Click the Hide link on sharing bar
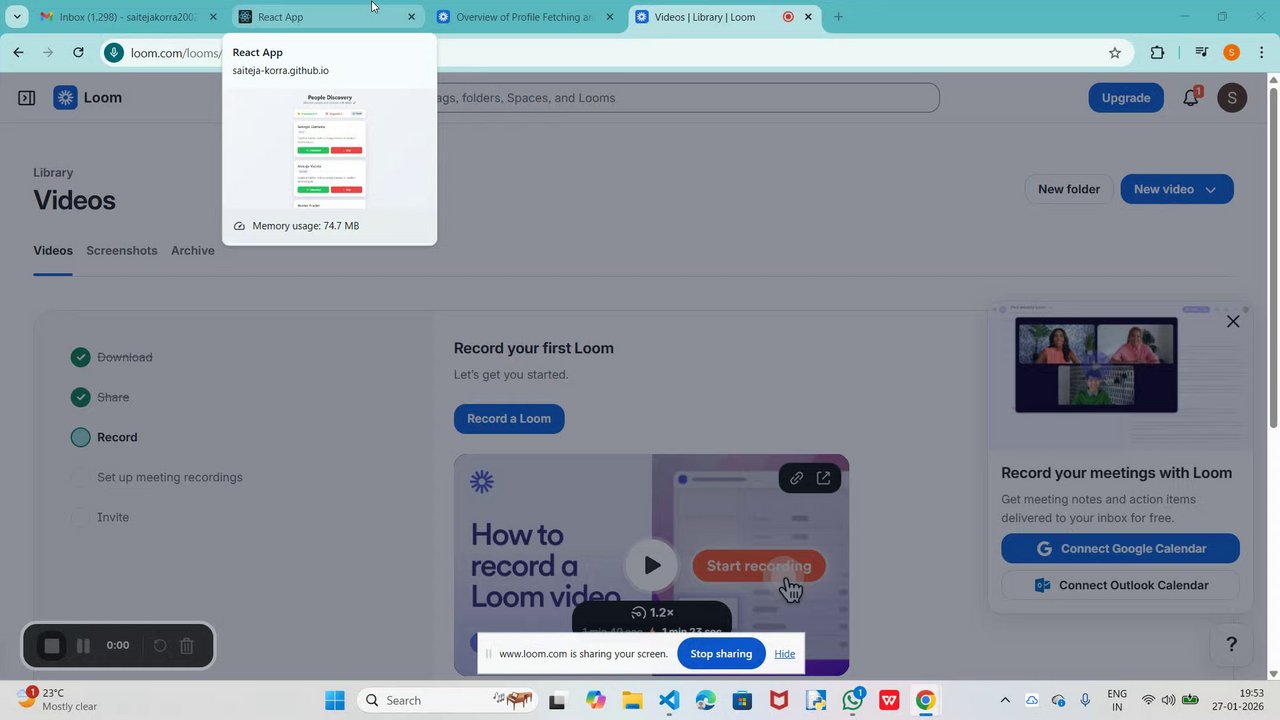This screenshot has height=720, width=1280. click(x=785, y=654)
